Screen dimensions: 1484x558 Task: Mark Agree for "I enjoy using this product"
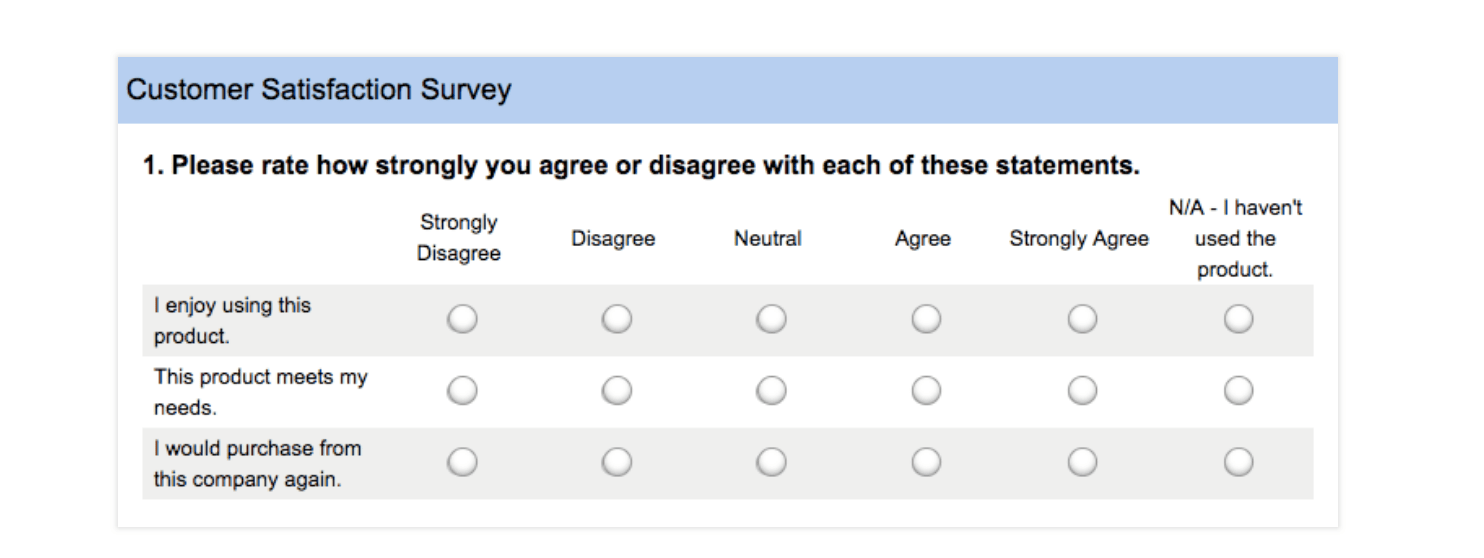coord(926,319)
